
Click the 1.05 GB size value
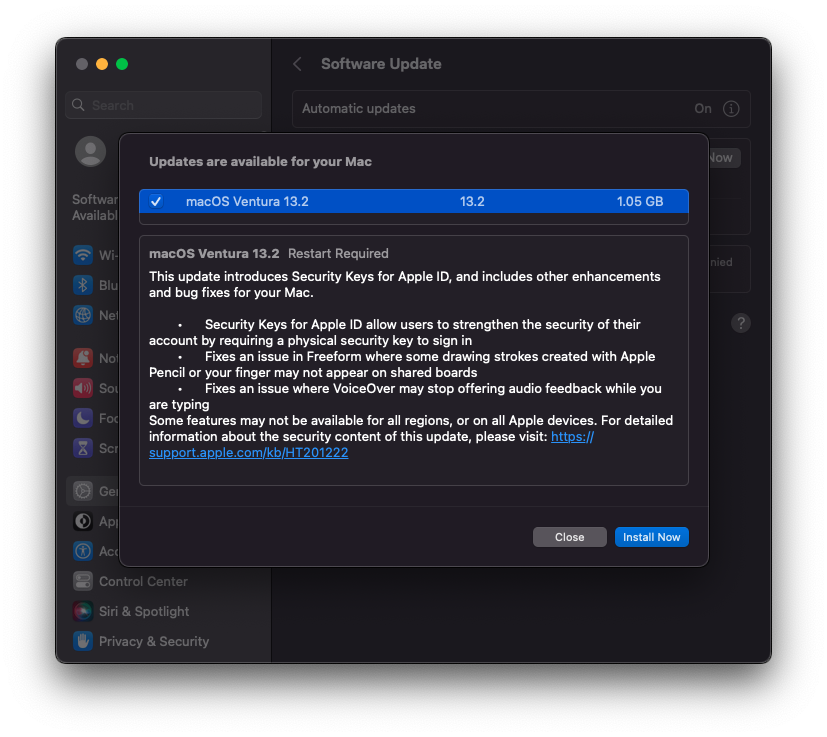pos(640,202)
